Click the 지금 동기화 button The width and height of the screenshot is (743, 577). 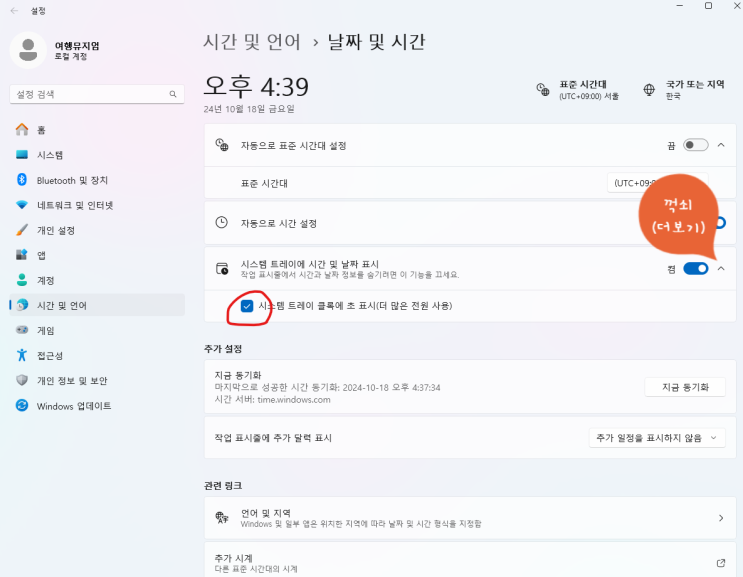tap(685, 387)
